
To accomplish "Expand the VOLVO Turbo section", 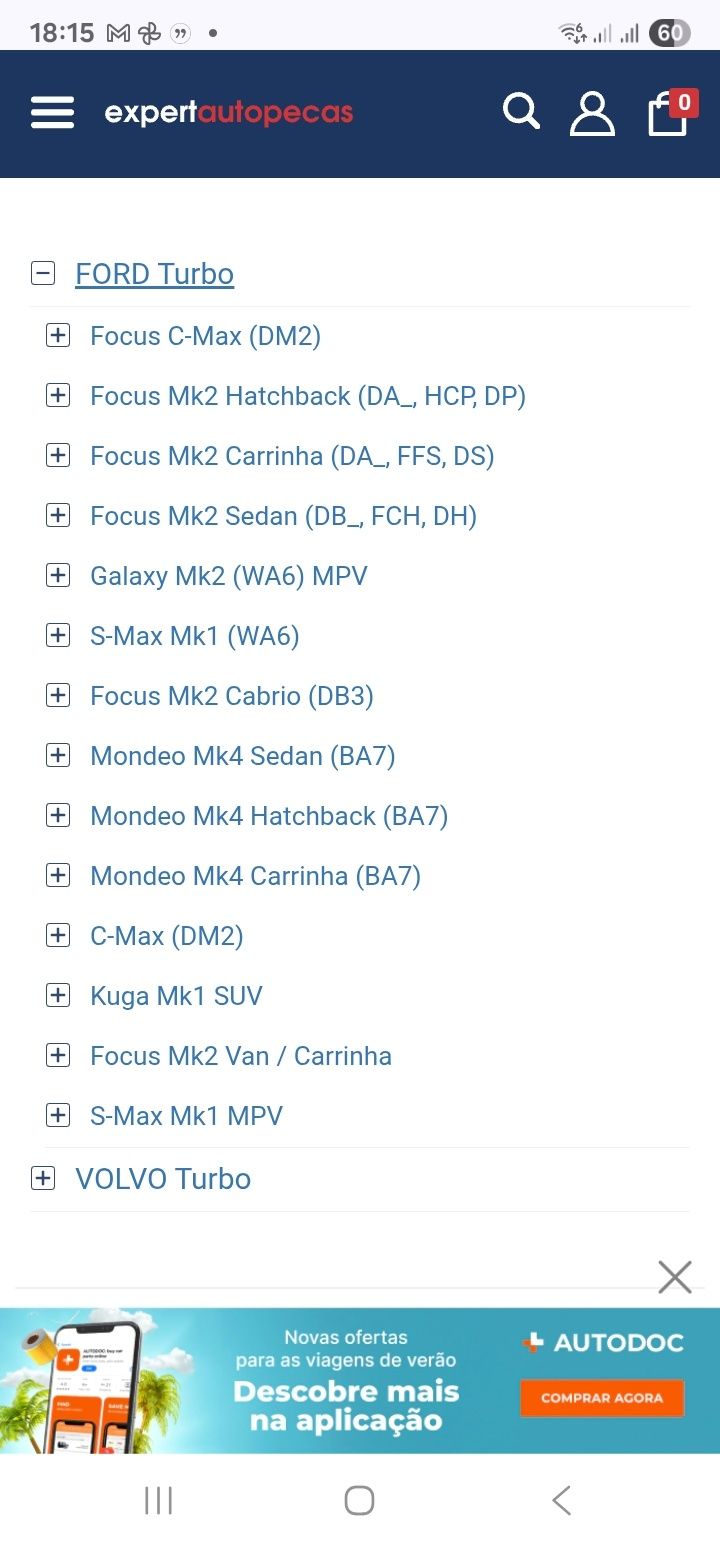I will 43,1178.
